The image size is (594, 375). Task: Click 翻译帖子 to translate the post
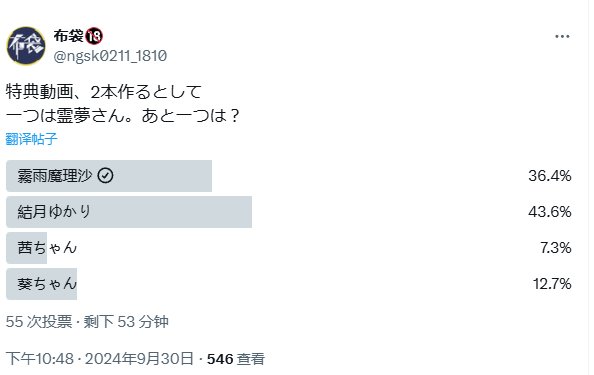31,139
